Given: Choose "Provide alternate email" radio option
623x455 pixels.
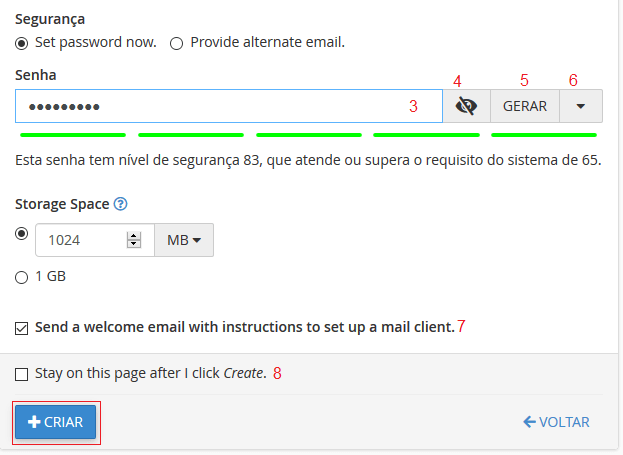Looking at the screenshot, I should 177,43.
